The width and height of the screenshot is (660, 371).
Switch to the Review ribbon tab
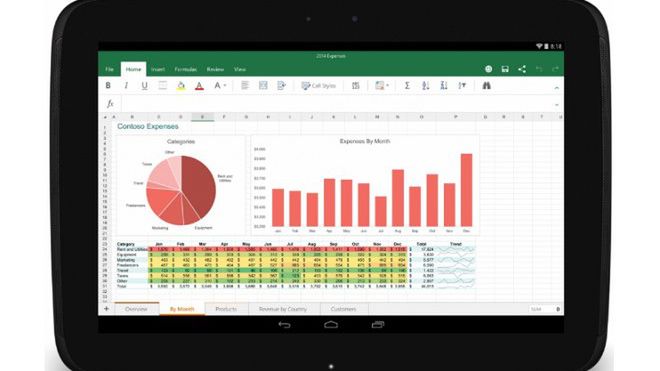click(x=215, y=69)
